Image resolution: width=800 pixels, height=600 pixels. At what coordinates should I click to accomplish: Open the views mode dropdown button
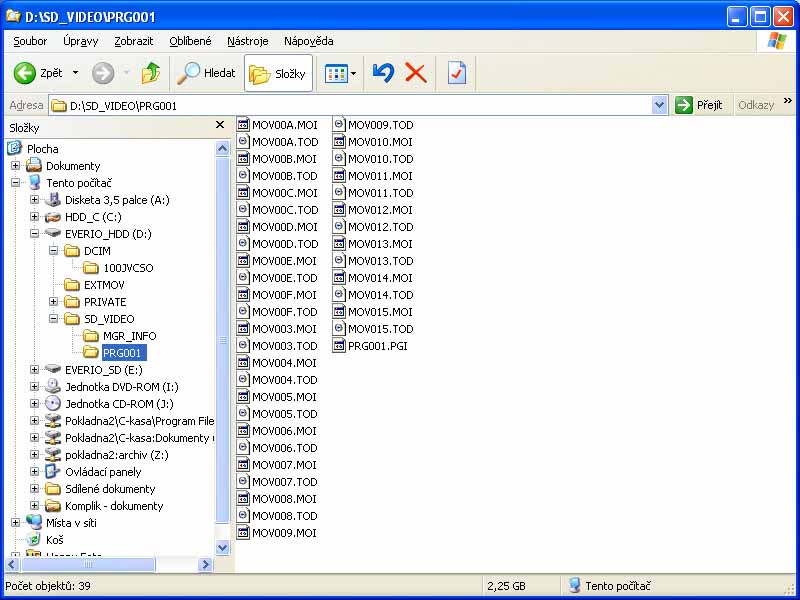(x=341, y=73)
